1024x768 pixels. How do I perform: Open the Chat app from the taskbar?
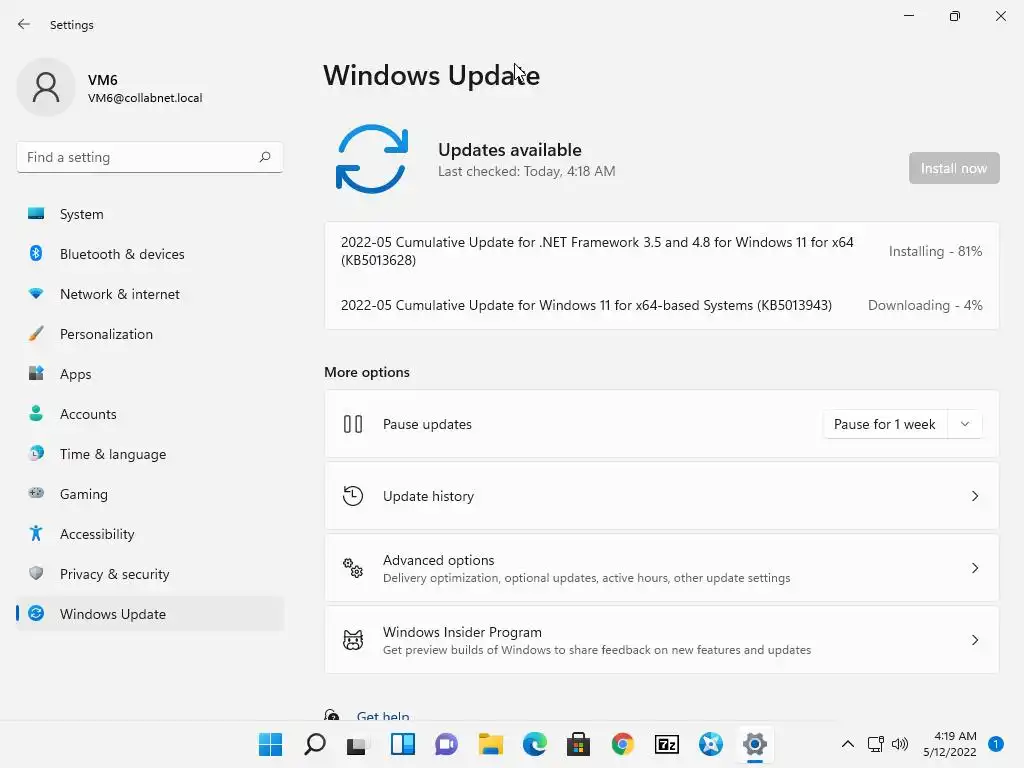coord(446,744)
